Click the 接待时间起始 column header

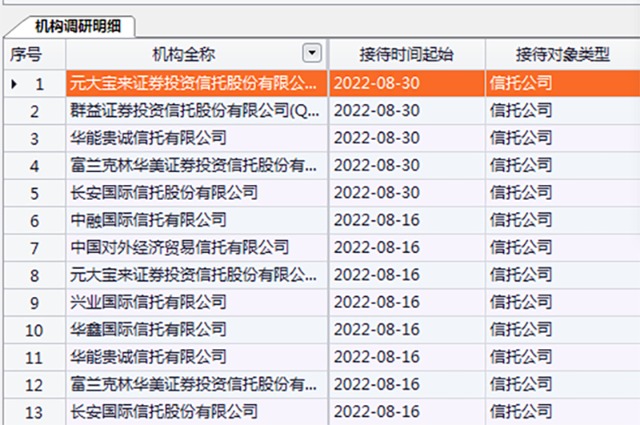(407, 54)
